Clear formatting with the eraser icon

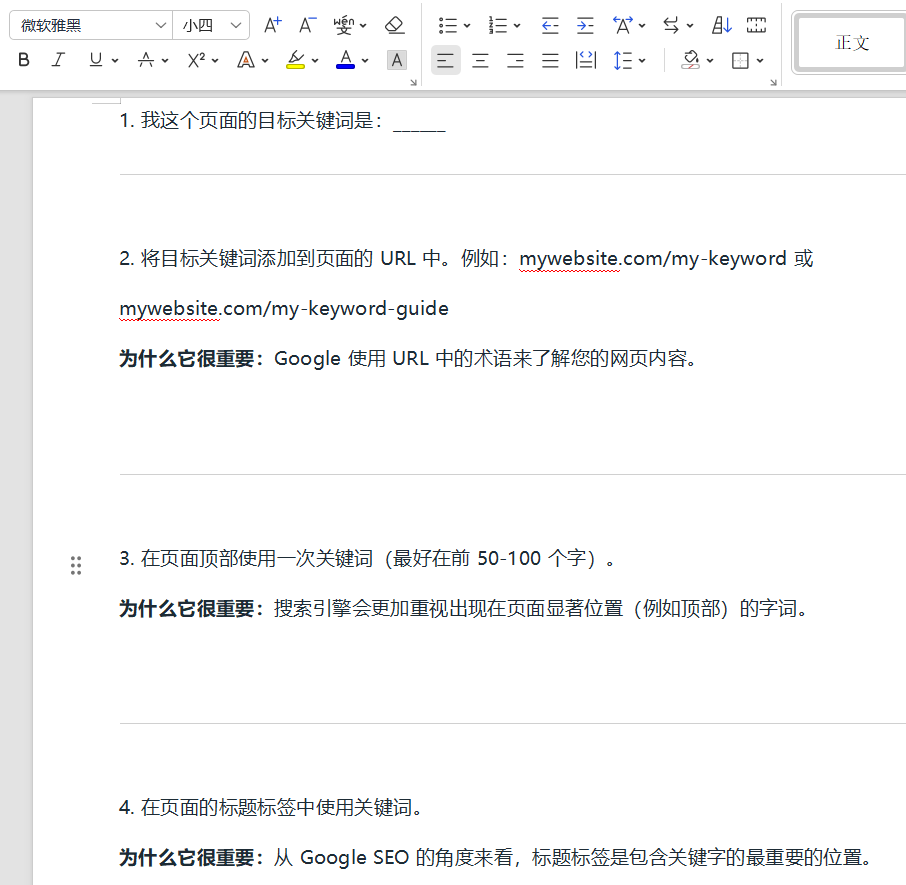coord(395,25)
